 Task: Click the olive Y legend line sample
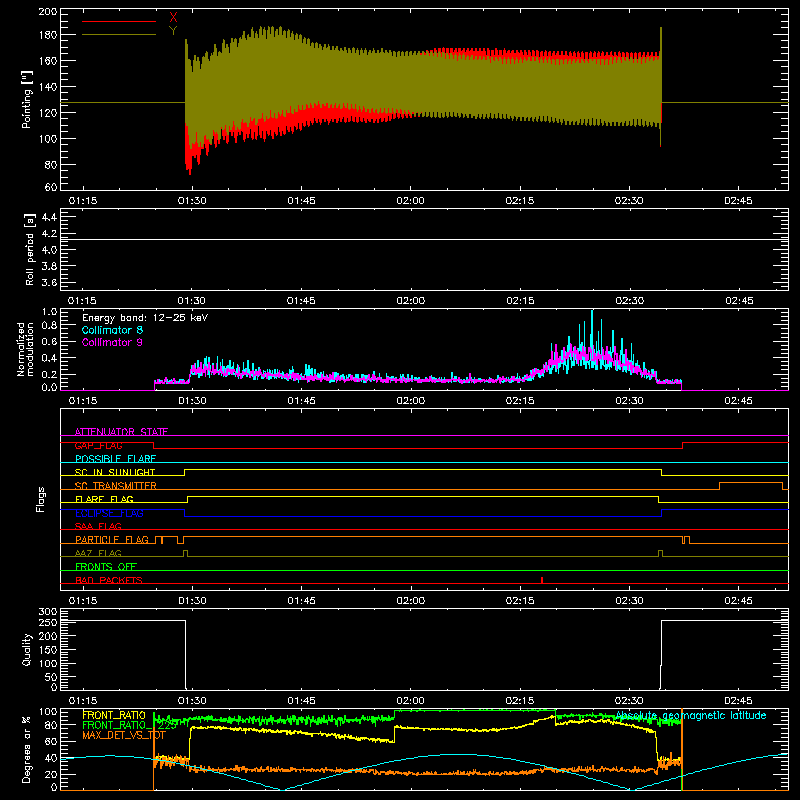(119, 35)
